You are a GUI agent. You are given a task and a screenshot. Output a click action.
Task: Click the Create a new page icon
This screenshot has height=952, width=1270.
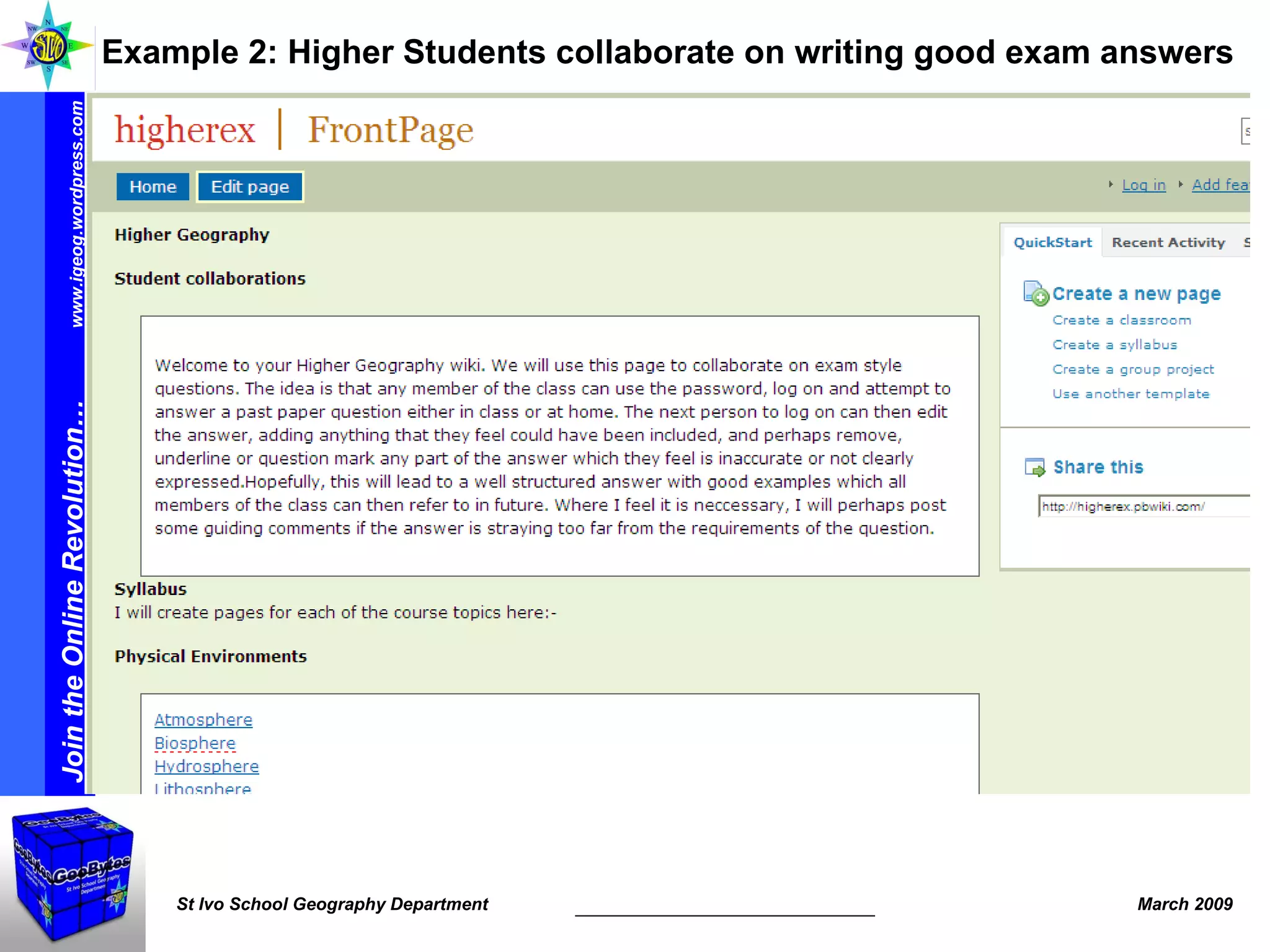pos(1035,293)
